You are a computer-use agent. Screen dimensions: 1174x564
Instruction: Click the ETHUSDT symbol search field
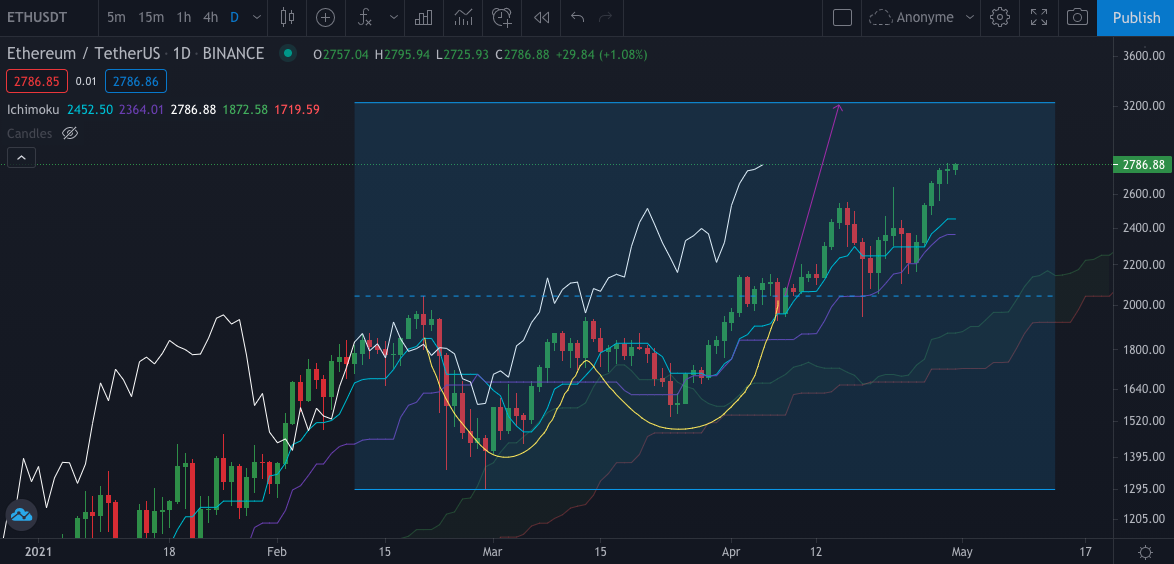pyautogui.click(x=45, y=17)
